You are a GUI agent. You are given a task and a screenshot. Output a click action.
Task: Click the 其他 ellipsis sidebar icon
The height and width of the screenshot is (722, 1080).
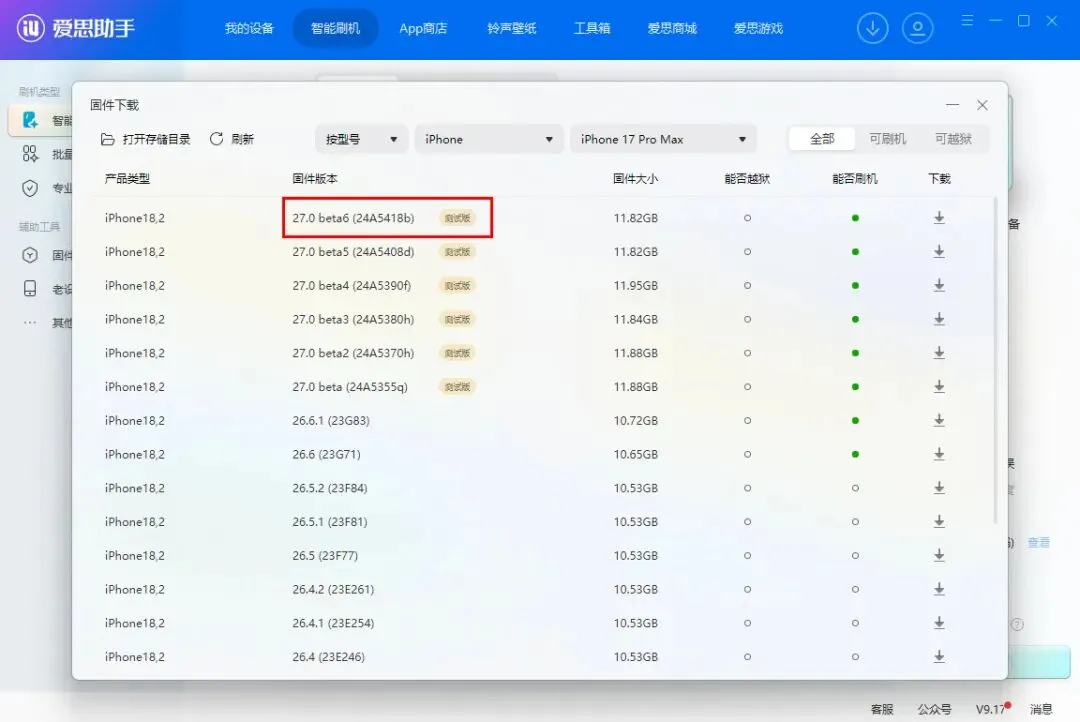tap(30, 322)
